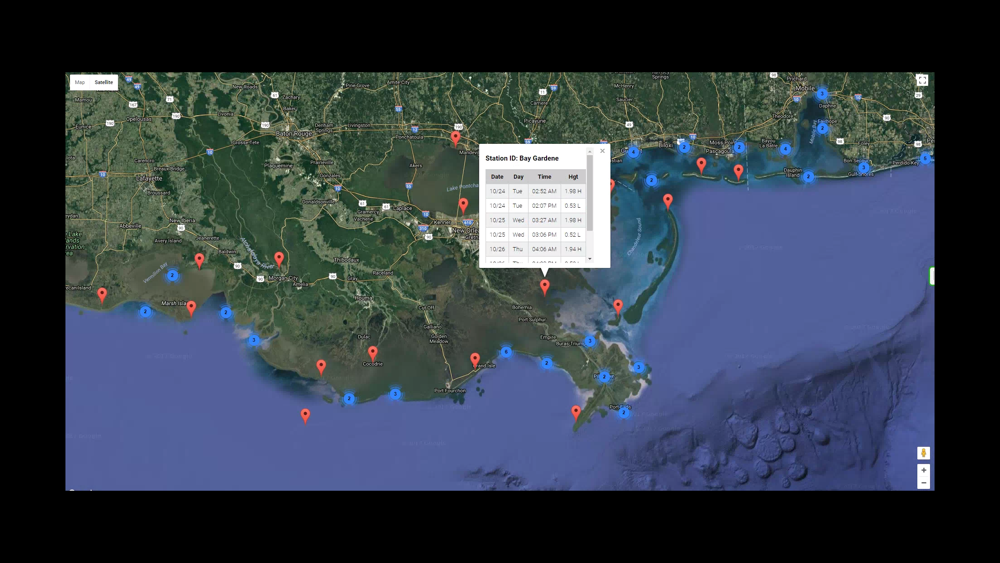The width and height of the screenshot is (1000, 563).
Task: Click the blue cluster labeled 6
Action: point(506,352)
